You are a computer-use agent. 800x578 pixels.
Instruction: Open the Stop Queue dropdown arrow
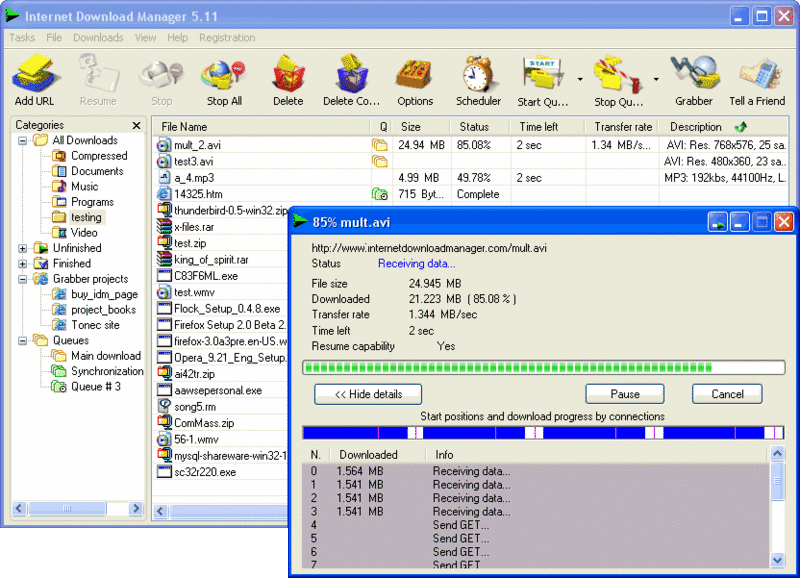click(656, 80)
